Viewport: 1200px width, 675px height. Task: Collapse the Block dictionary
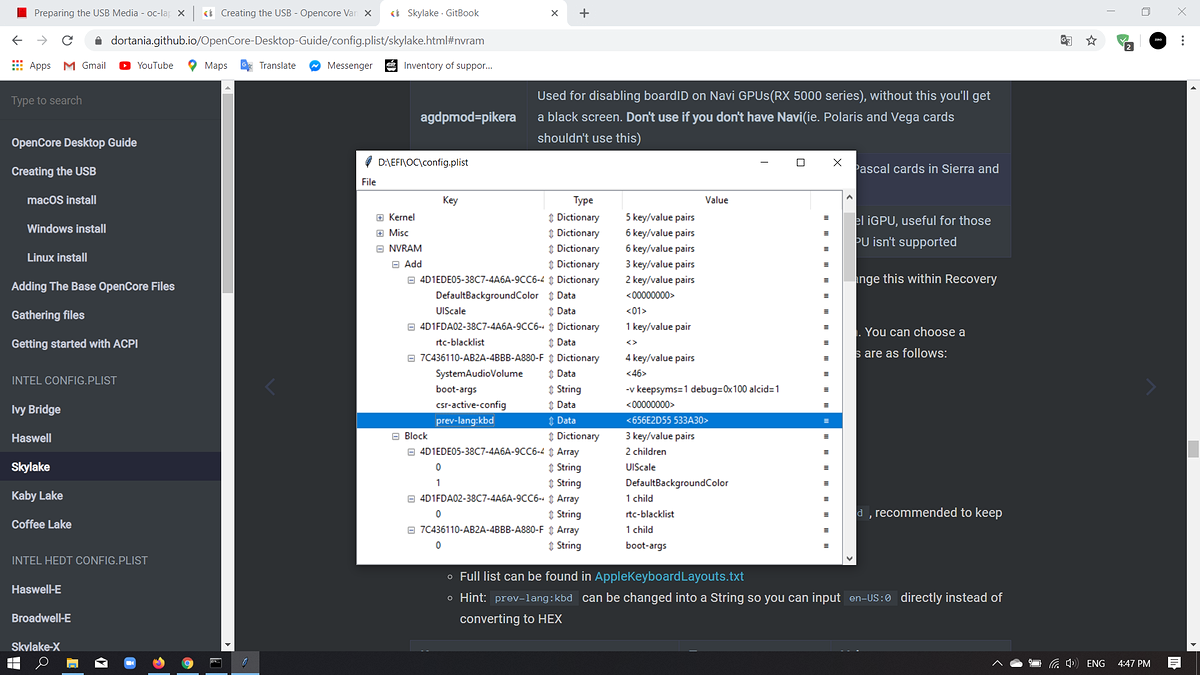tap(395, 436)
